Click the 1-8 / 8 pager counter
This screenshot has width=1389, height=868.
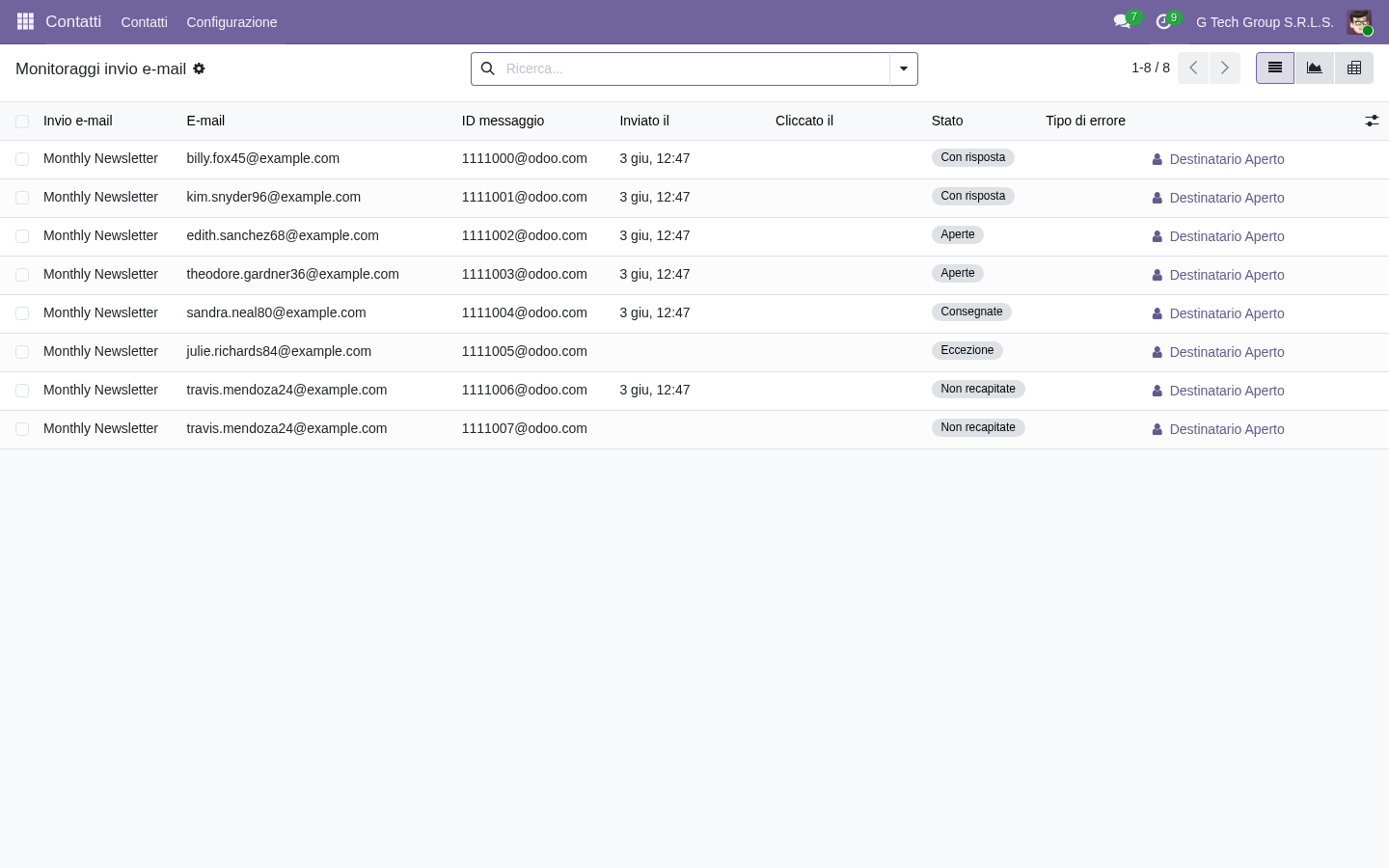[1151, 68]
